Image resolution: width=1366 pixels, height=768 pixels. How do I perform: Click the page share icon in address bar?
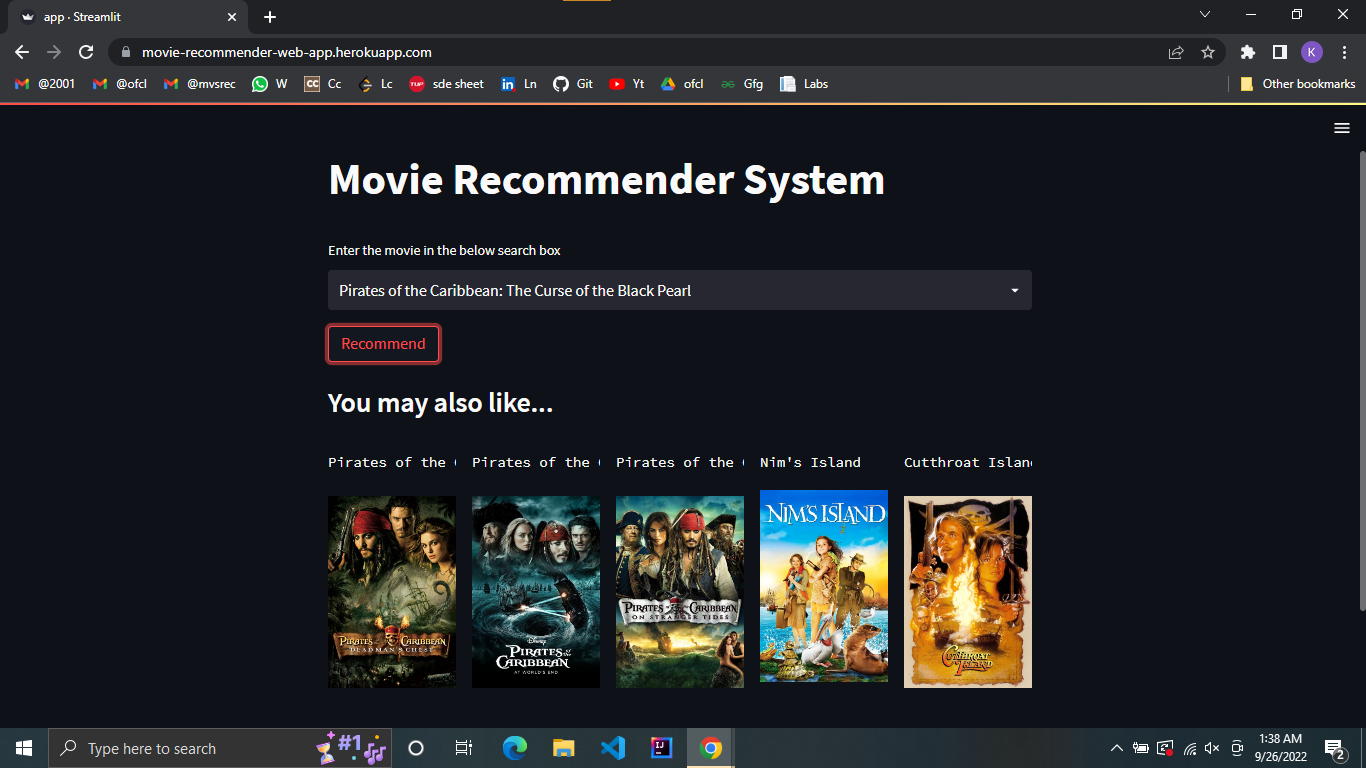[x=1175, y=52]
